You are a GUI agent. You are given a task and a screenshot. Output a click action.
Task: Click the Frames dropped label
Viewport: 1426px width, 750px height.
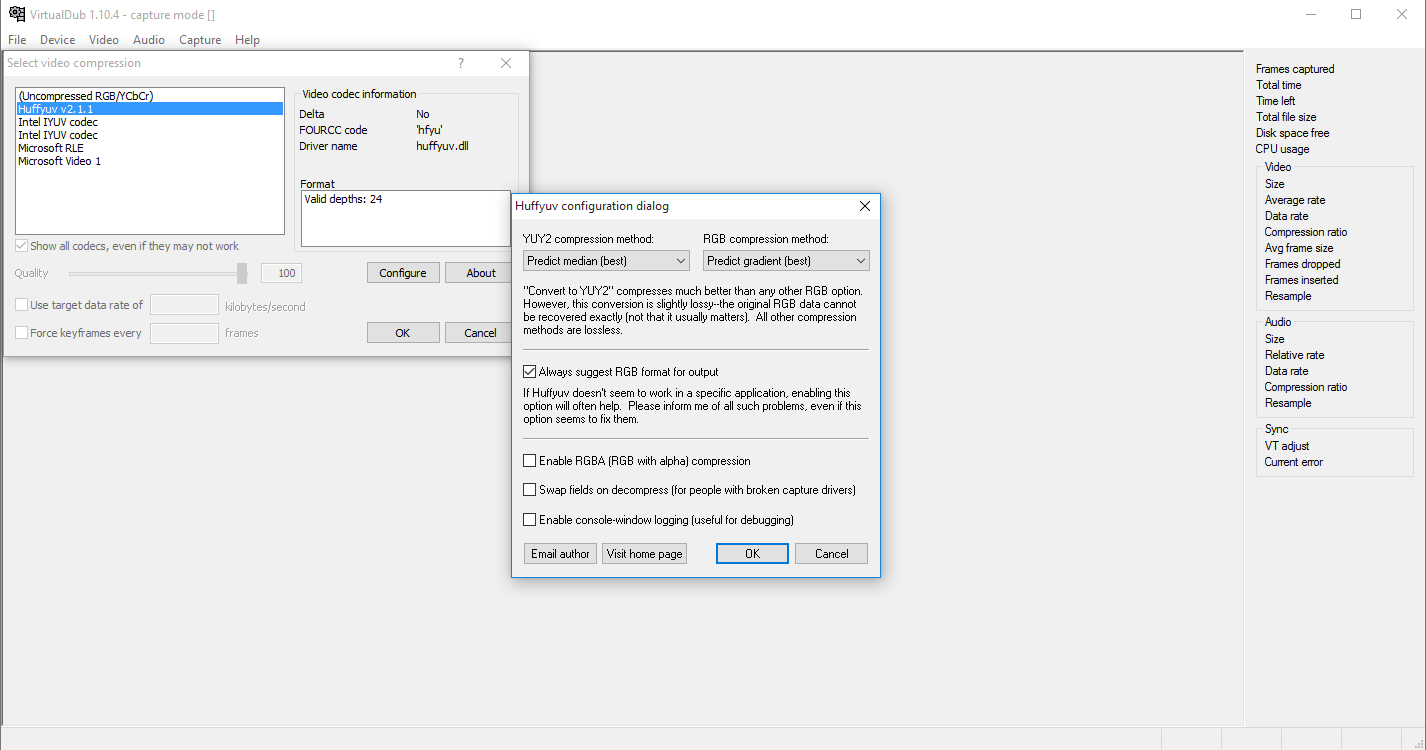(1303, 264)
